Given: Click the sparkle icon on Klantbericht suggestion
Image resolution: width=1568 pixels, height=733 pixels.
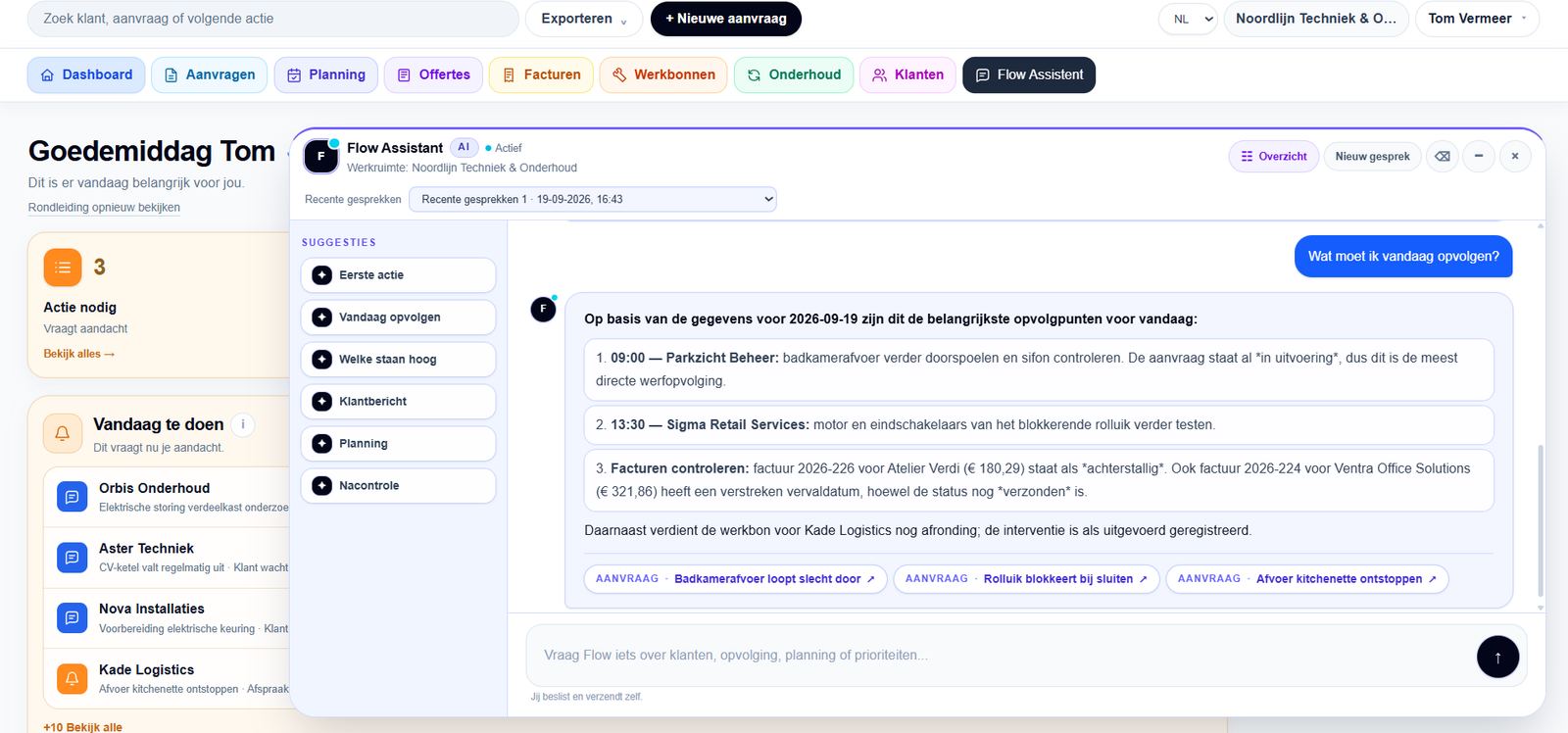Looking at the screenshot, I should (x=321, y=402).
